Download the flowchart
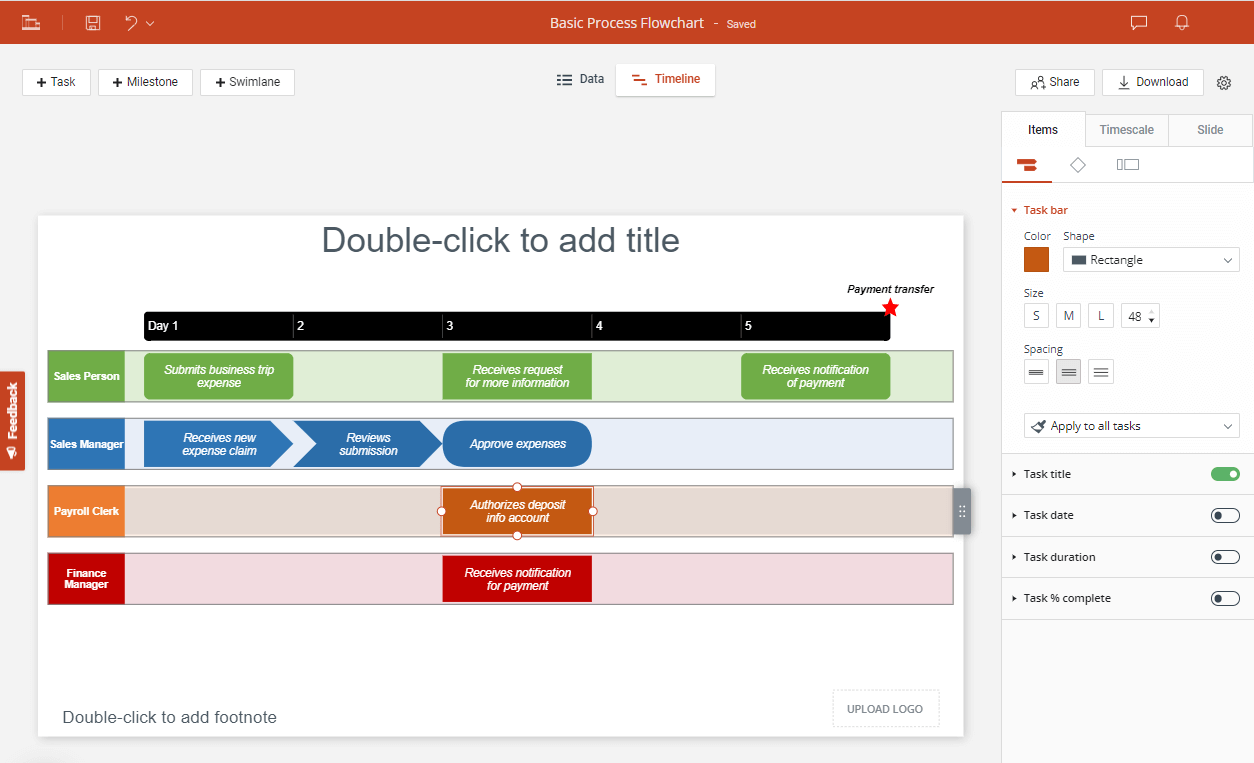The width and height of the screenshot is (1254, 763). 1152,82
